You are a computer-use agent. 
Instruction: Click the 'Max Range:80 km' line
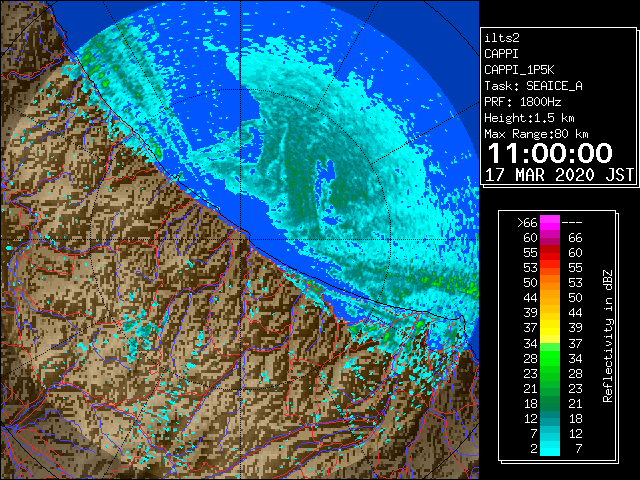point(536,134)
